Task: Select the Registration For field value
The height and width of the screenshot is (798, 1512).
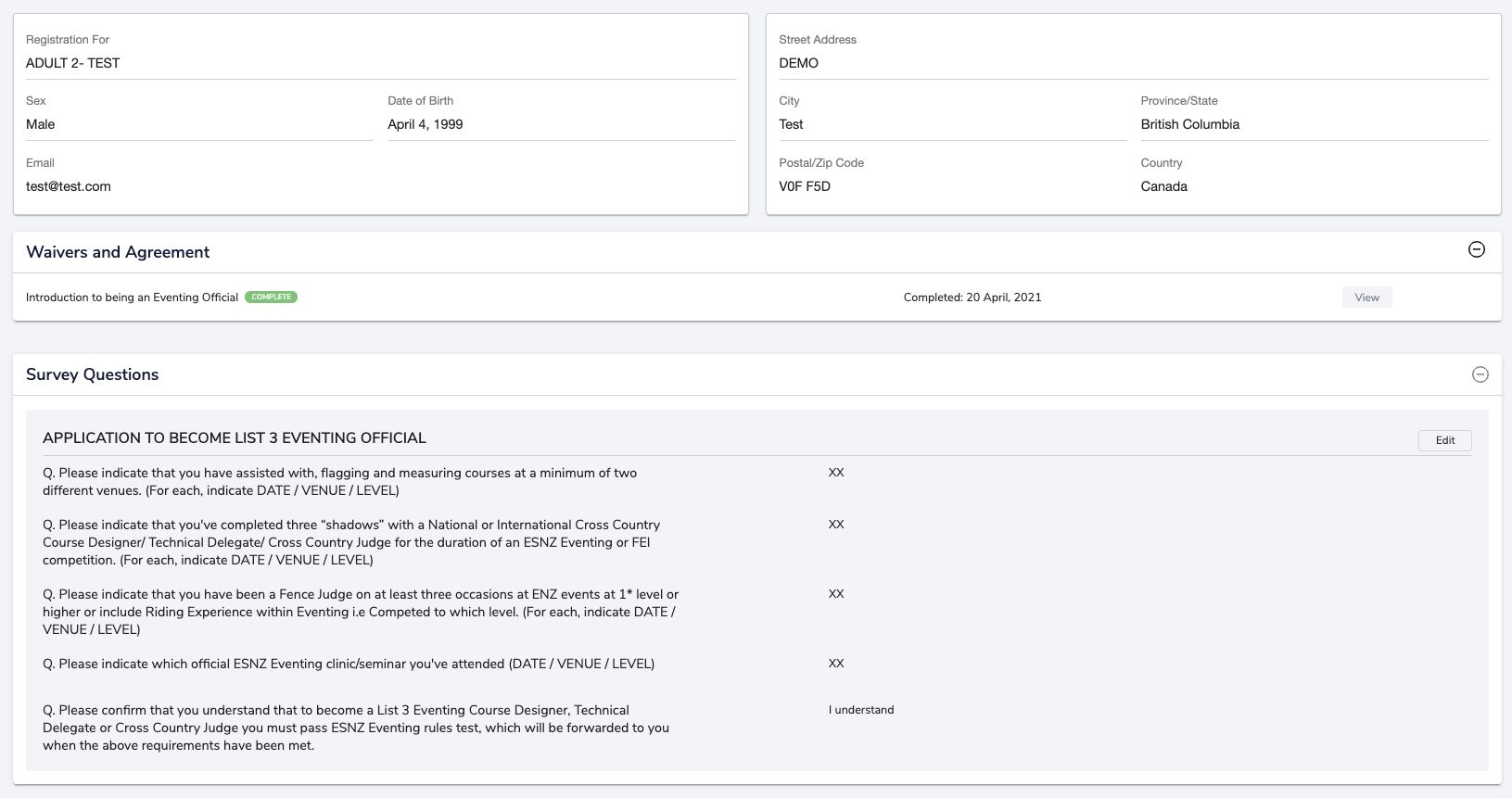Action: [73, 63]
